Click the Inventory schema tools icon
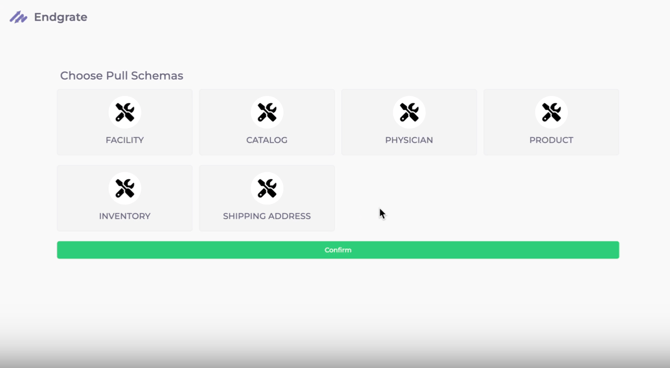 [125, 188]
